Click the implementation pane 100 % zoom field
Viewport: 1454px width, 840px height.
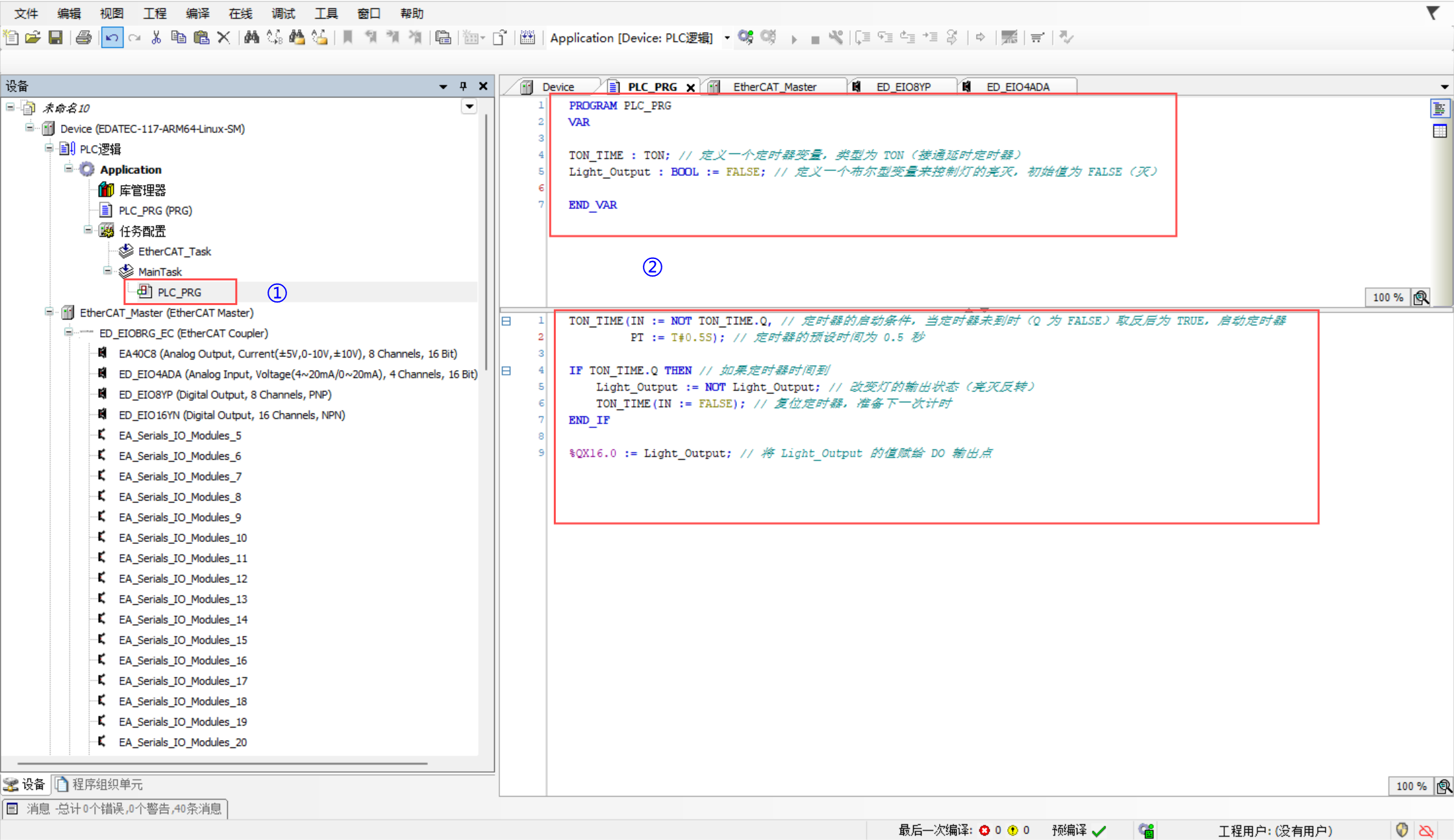1412,786
